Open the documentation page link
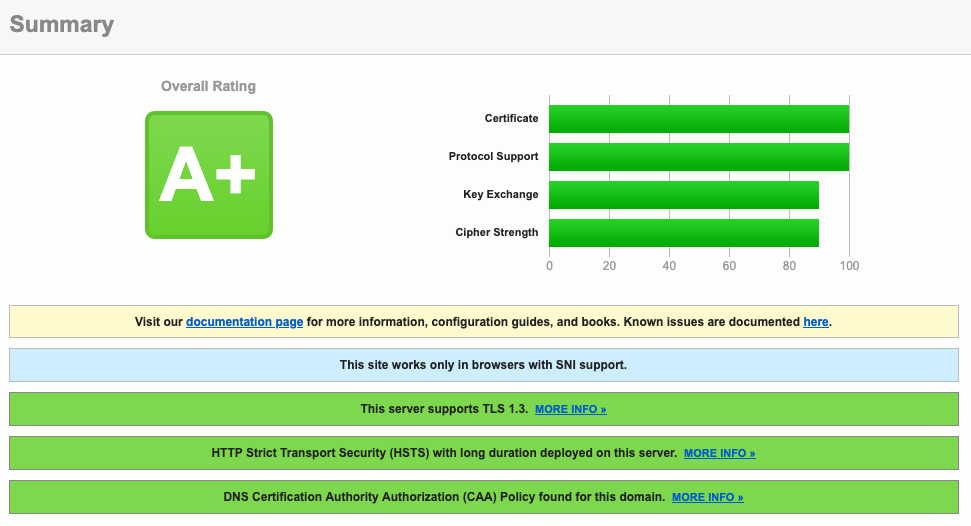This screenshot has width=971, height=526. click(244, 322)
